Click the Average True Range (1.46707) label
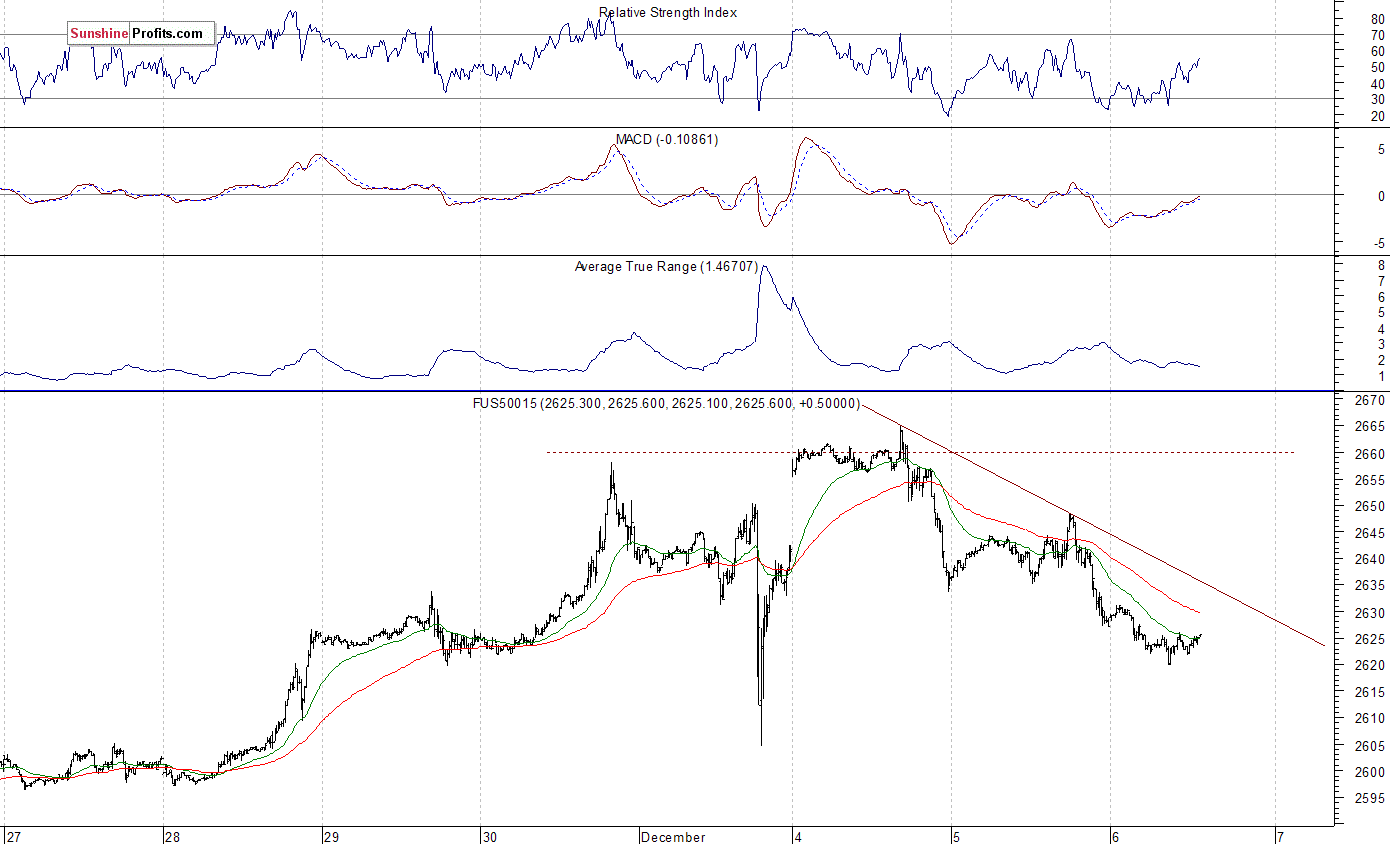This screenshot has width=1390, height=844. pyautogui.click(x=667, y=267)
